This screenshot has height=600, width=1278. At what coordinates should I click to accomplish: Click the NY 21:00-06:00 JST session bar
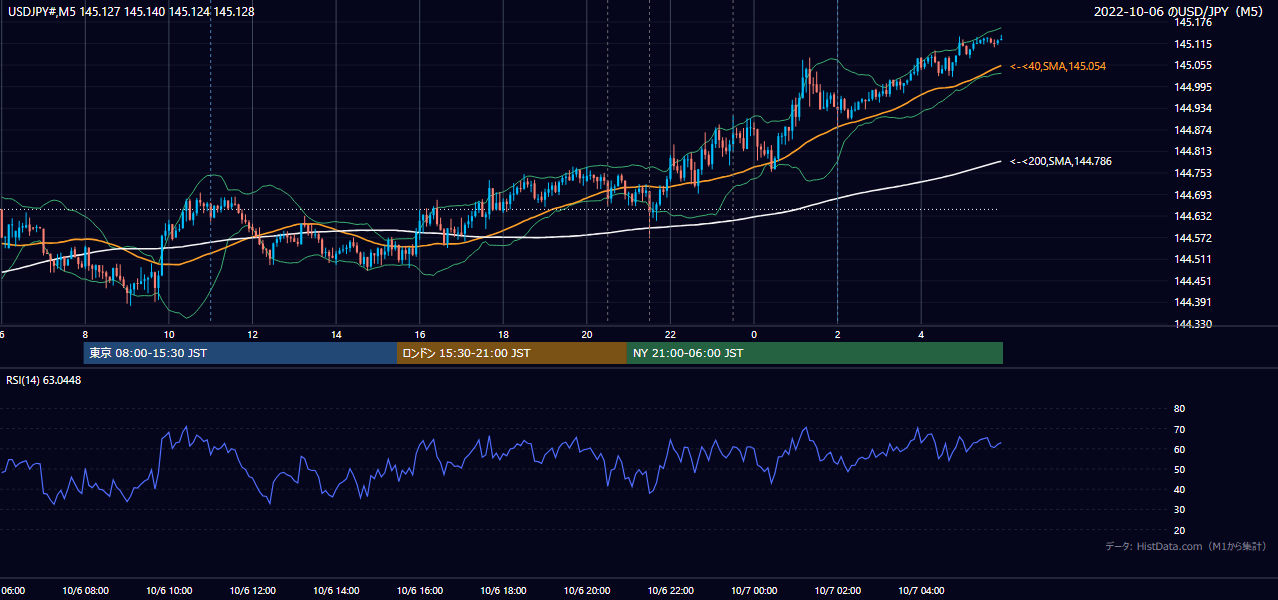(x=815, y=353)
